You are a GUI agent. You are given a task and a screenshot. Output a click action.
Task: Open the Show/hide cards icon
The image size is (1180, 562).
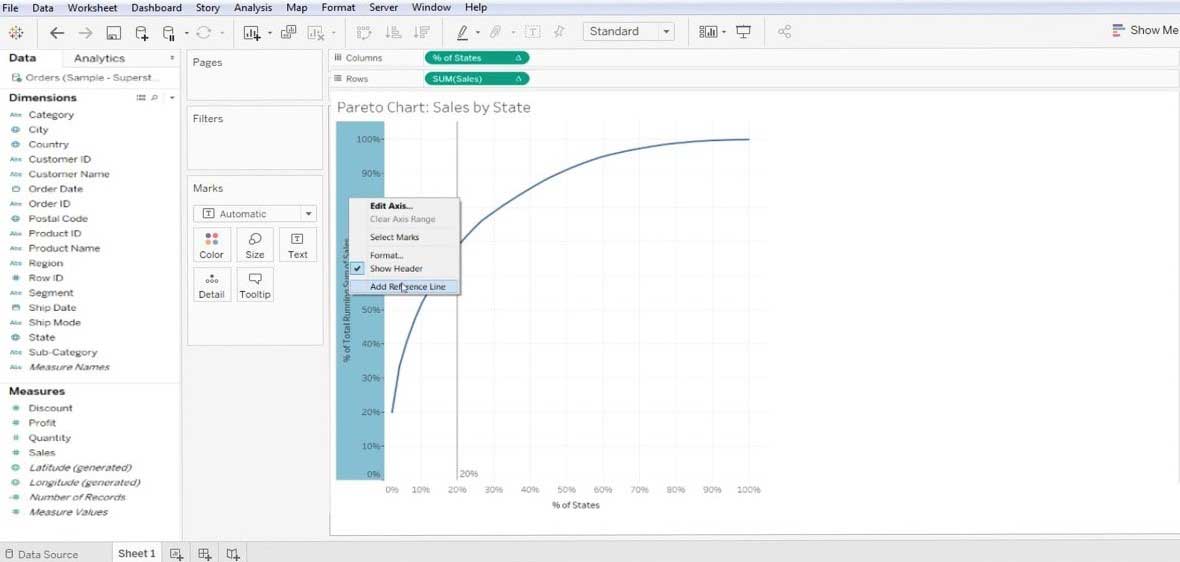pos(708,32)
